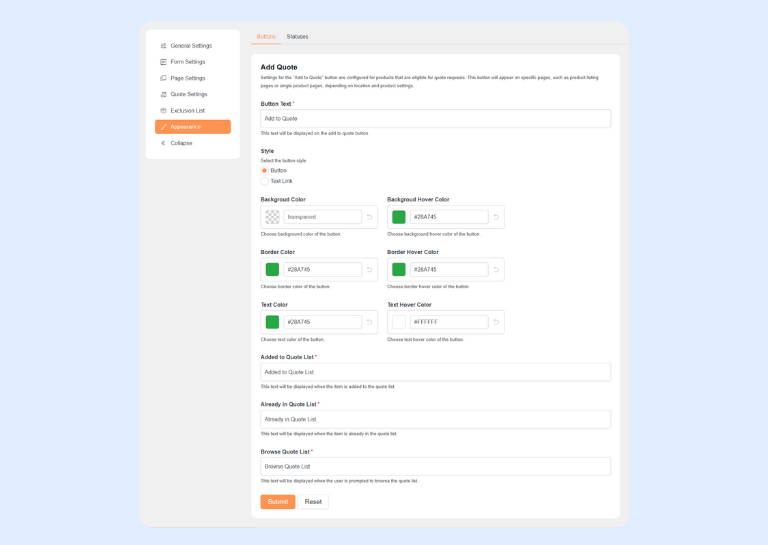The height and width of the screenshot is (545, 768).
Task: Click the Exclusion List sidebar icon
Action: (164, 111)
